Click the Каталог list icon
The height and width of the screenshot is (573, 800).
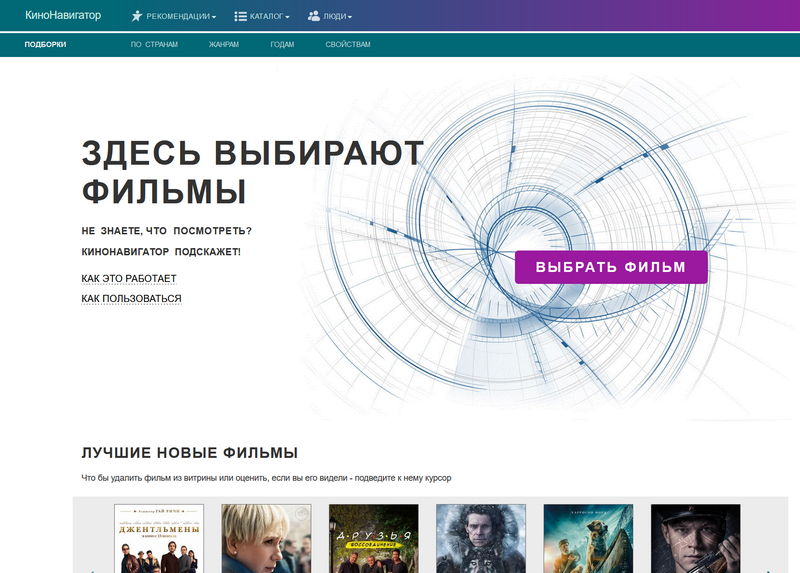[x=240, y=16]
